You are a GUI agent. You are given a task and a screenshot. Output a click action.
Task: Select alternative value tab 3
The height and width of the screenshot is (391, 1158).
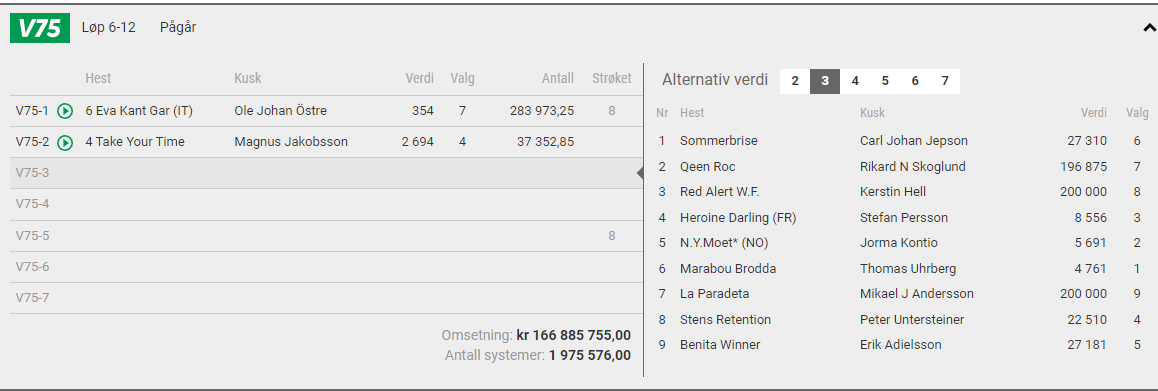click(x=825, y=81)
